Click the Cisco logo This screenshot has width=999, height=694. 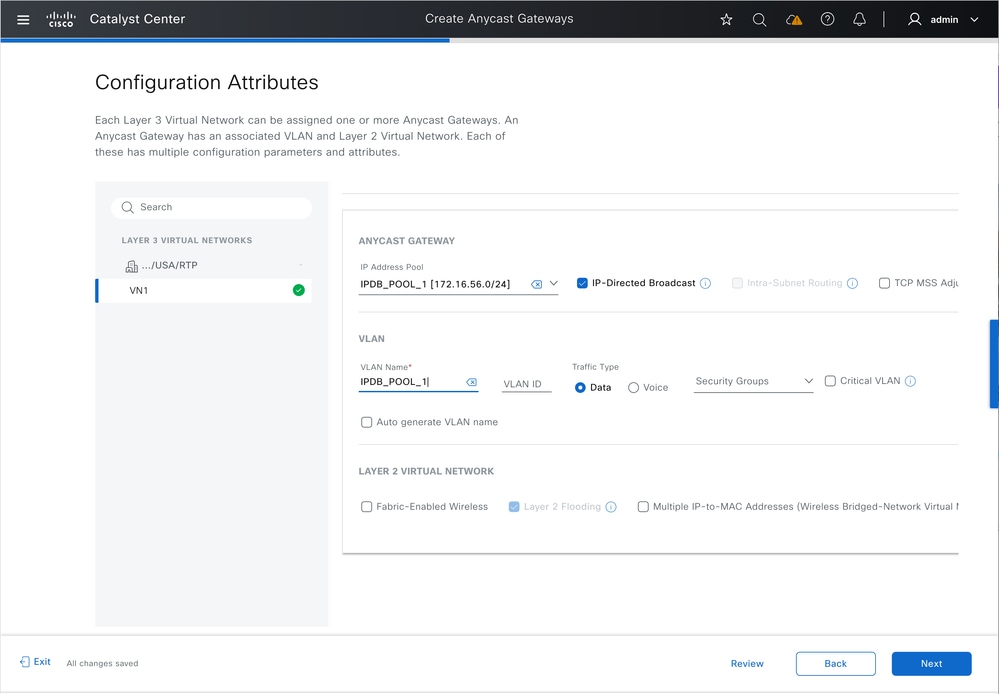click(61, 19)
